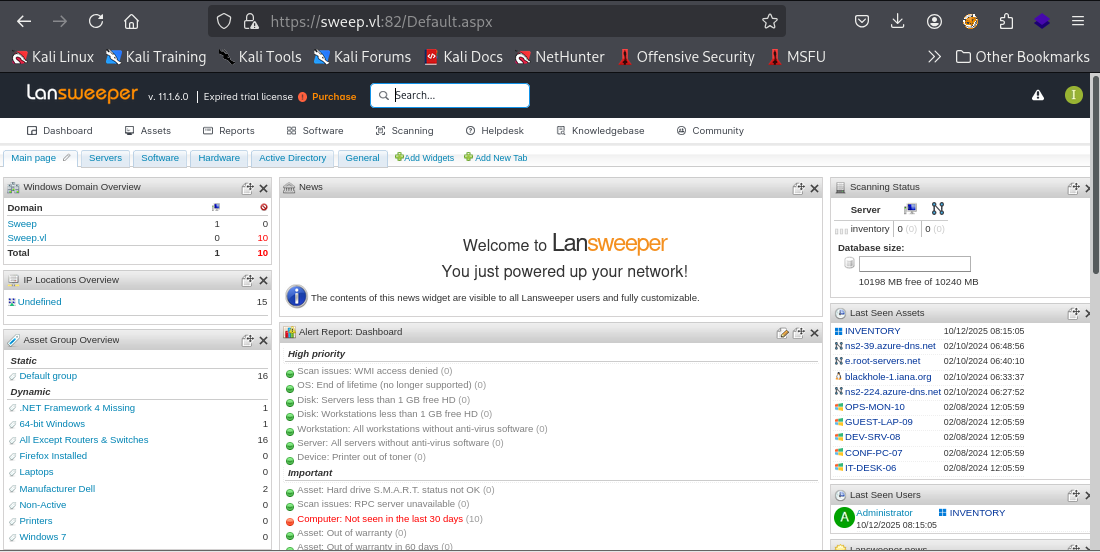Close the Asset Group Overview widget
Image resolution: width=1100 pixels, height=552 pixels.
[264, 341]
